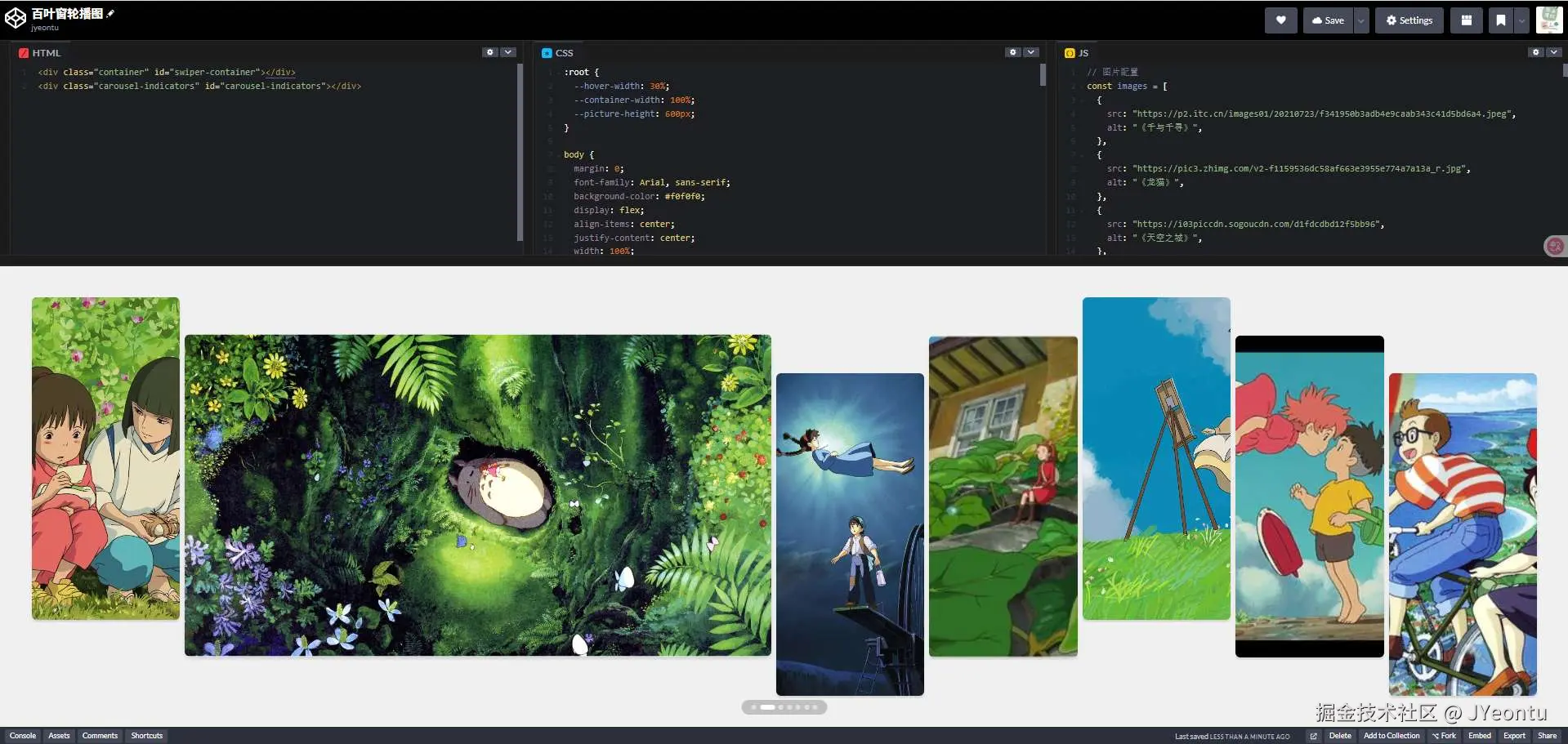Expand the bicycle boy with glasses slide
The image size is (1568, 744).
click(x=1463, y=534)
